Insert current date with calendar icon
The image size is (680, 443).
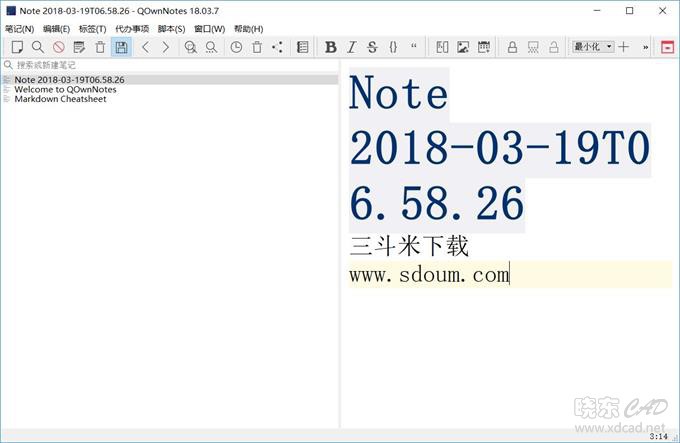[x=484, y=47]
